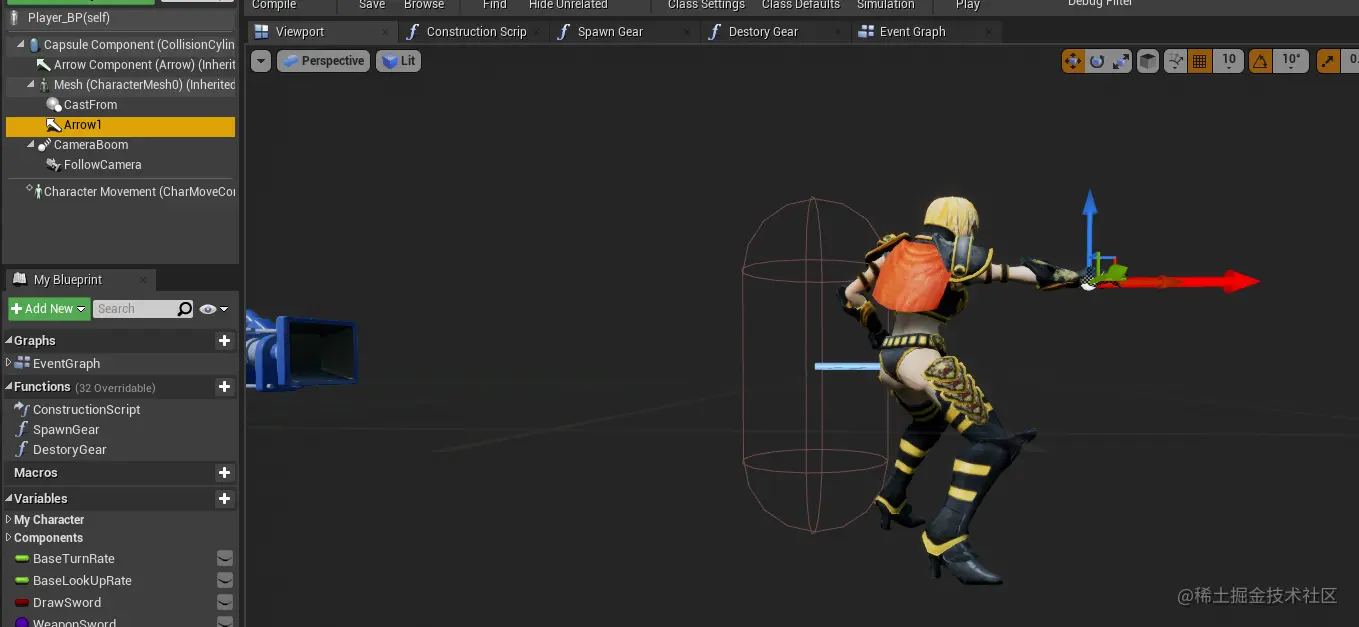Select the CastFrom component

click(120, 105)
